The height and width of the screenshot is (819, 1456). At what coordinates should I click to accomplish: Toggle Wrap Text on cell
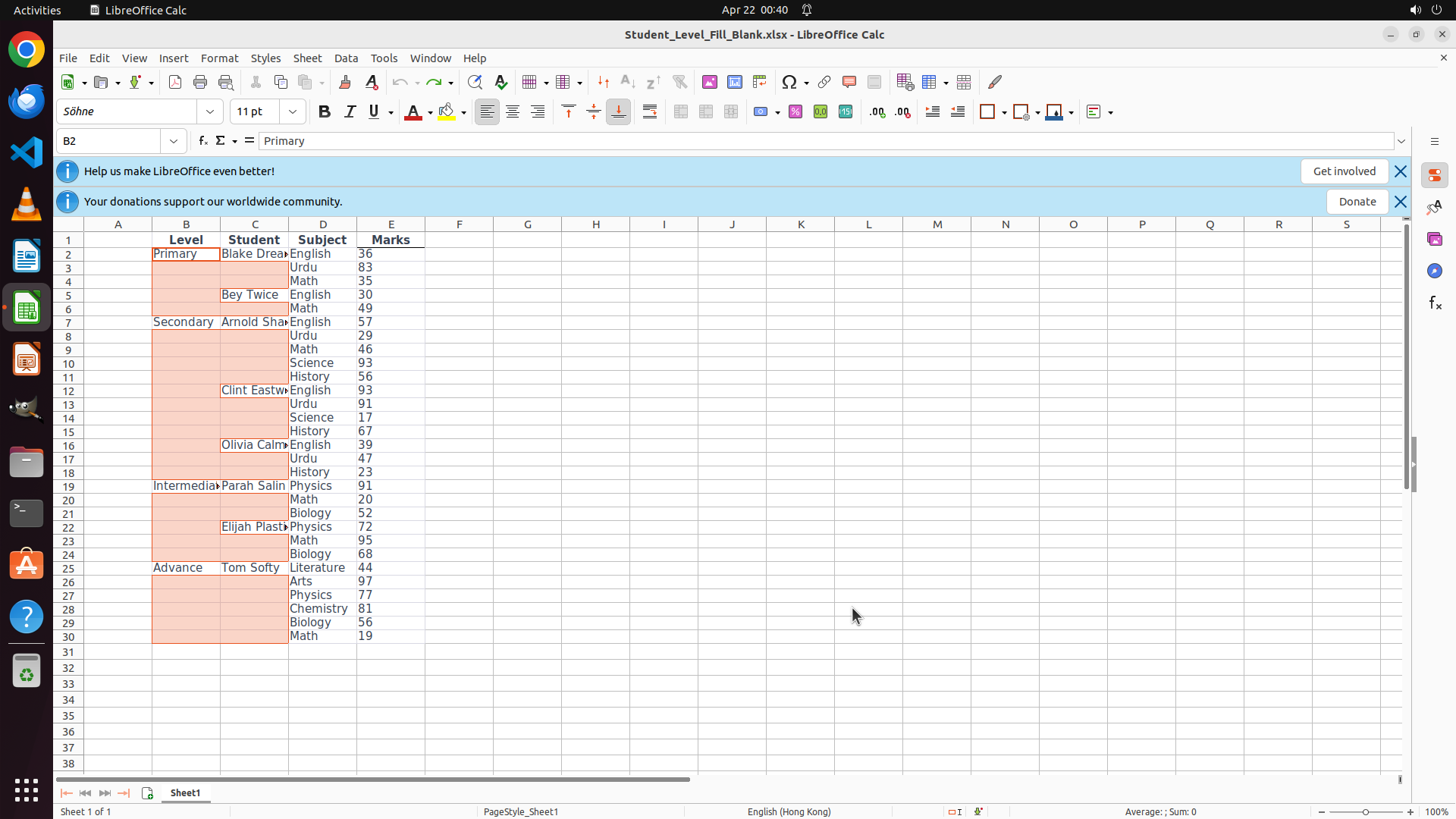pyautogui.click(x=650, y=112)
